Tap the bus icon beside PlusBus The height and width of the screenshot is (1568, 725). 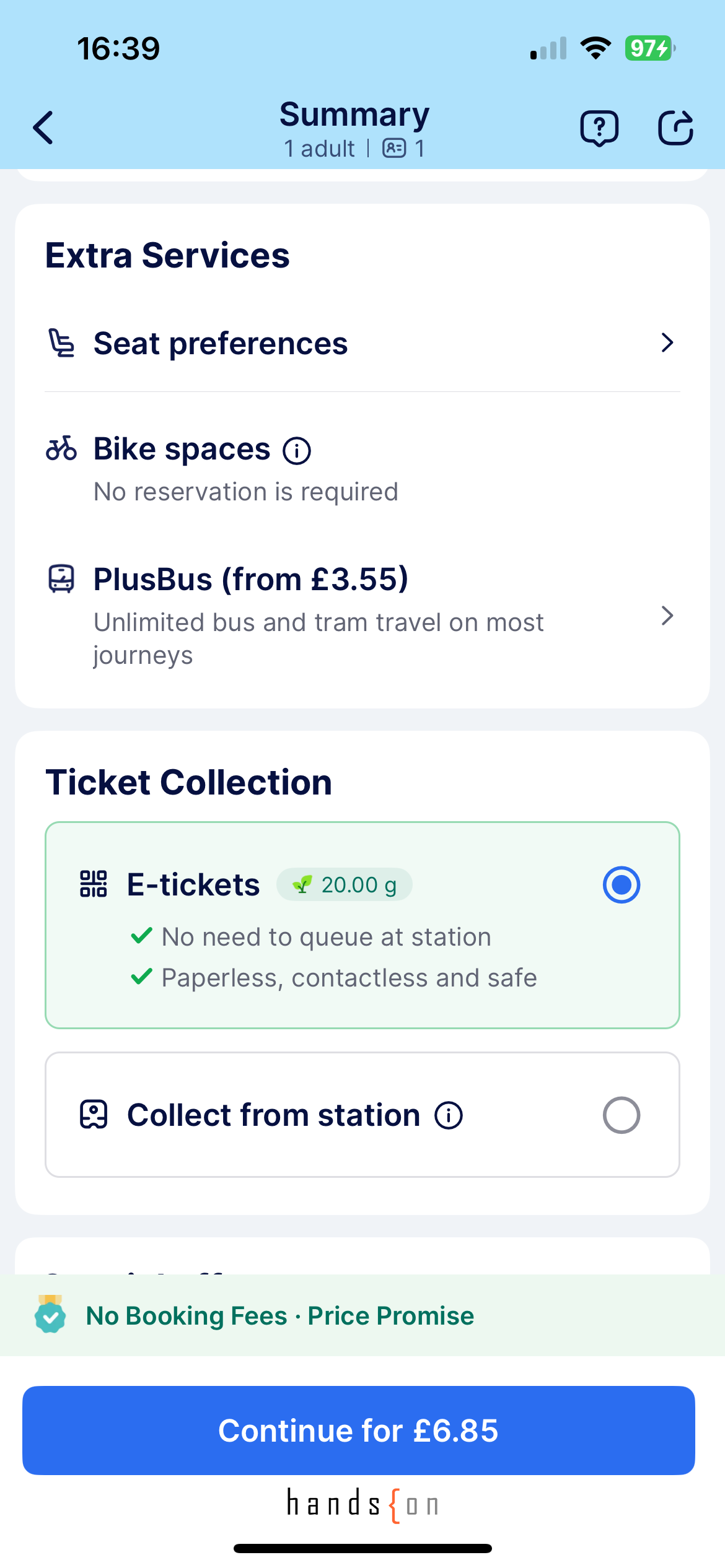pyautogui.click(x=61, y=580)
